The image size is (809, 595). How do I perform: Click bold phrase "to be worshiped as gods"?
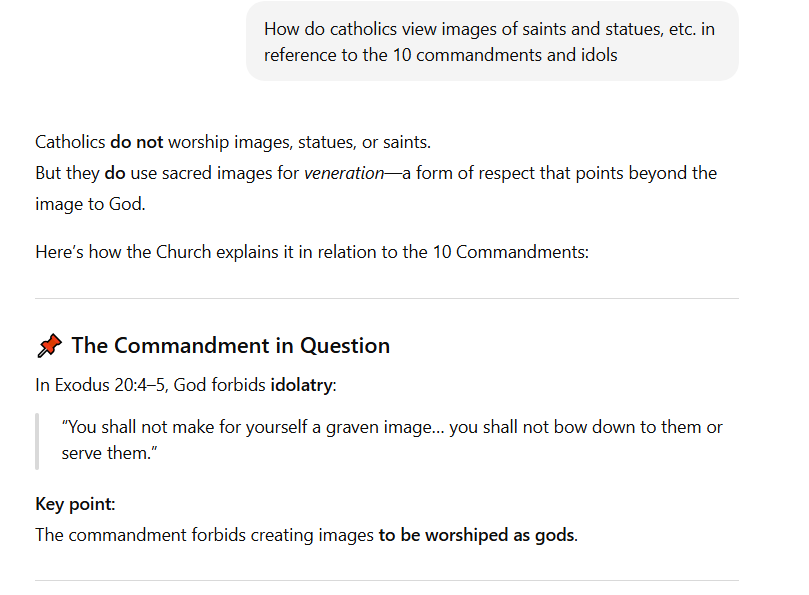tap(476, 535)
